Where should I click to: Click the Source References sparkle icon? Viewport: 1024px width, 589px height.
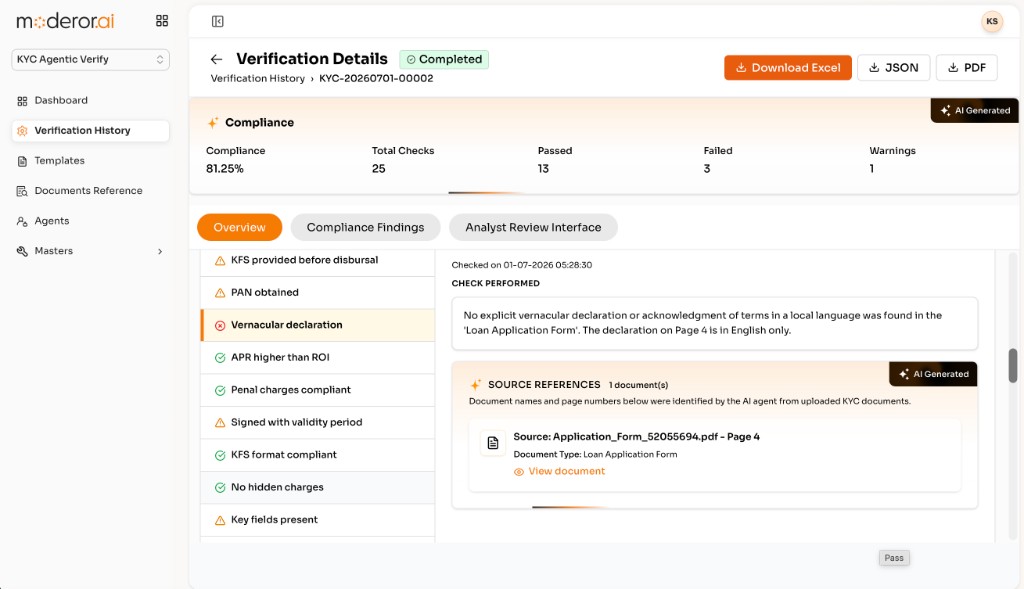475,385
